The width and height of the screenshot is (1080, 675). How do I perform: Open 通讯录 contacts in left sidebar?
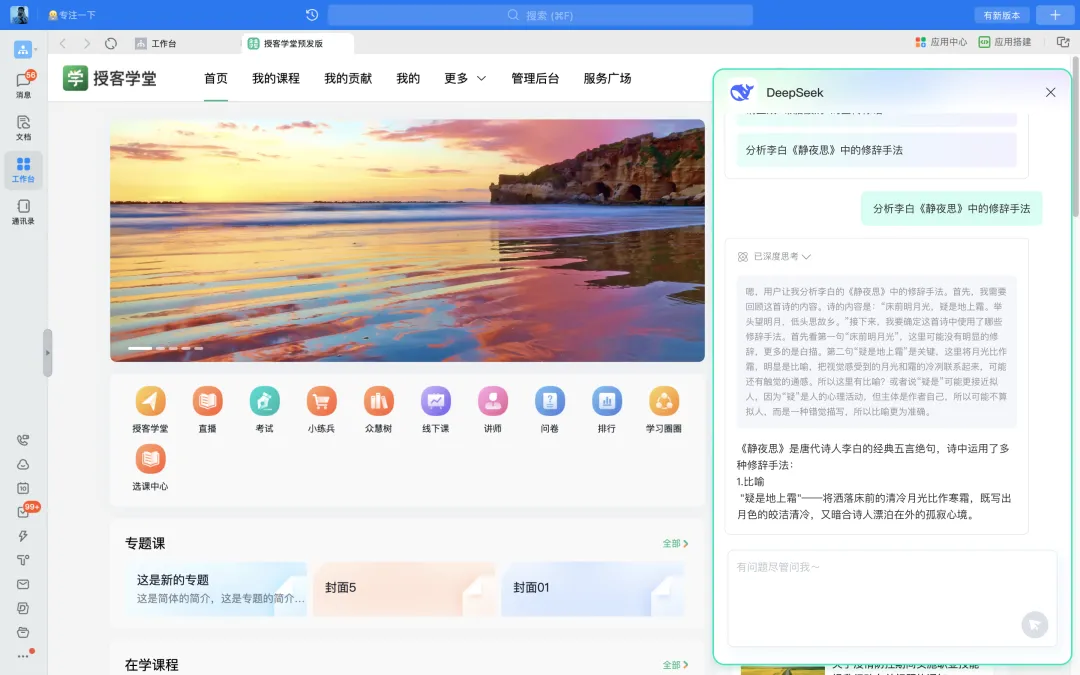point(23,211)
